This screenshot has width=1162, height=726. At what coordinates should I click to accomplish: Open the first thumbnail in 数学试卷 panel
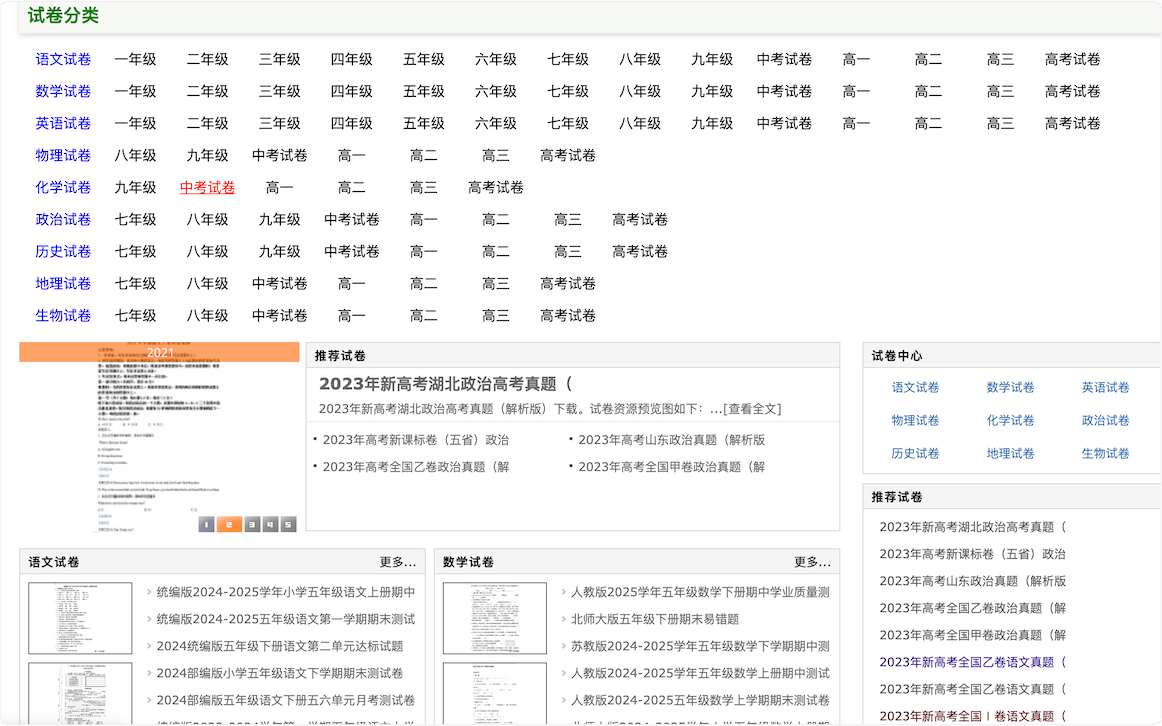tap(495, 618)
